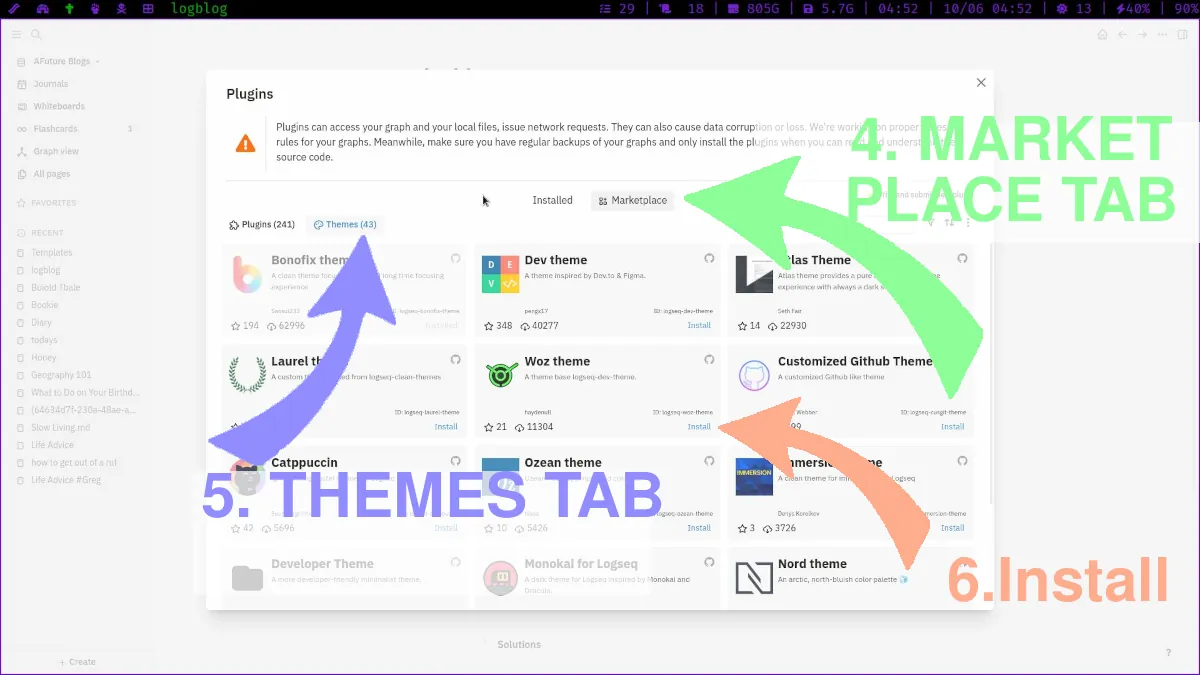This screenshot has height=675, width=1200.
Task: Open GitHub icon on Catppuccin card
Action: (x=455, y=461)
